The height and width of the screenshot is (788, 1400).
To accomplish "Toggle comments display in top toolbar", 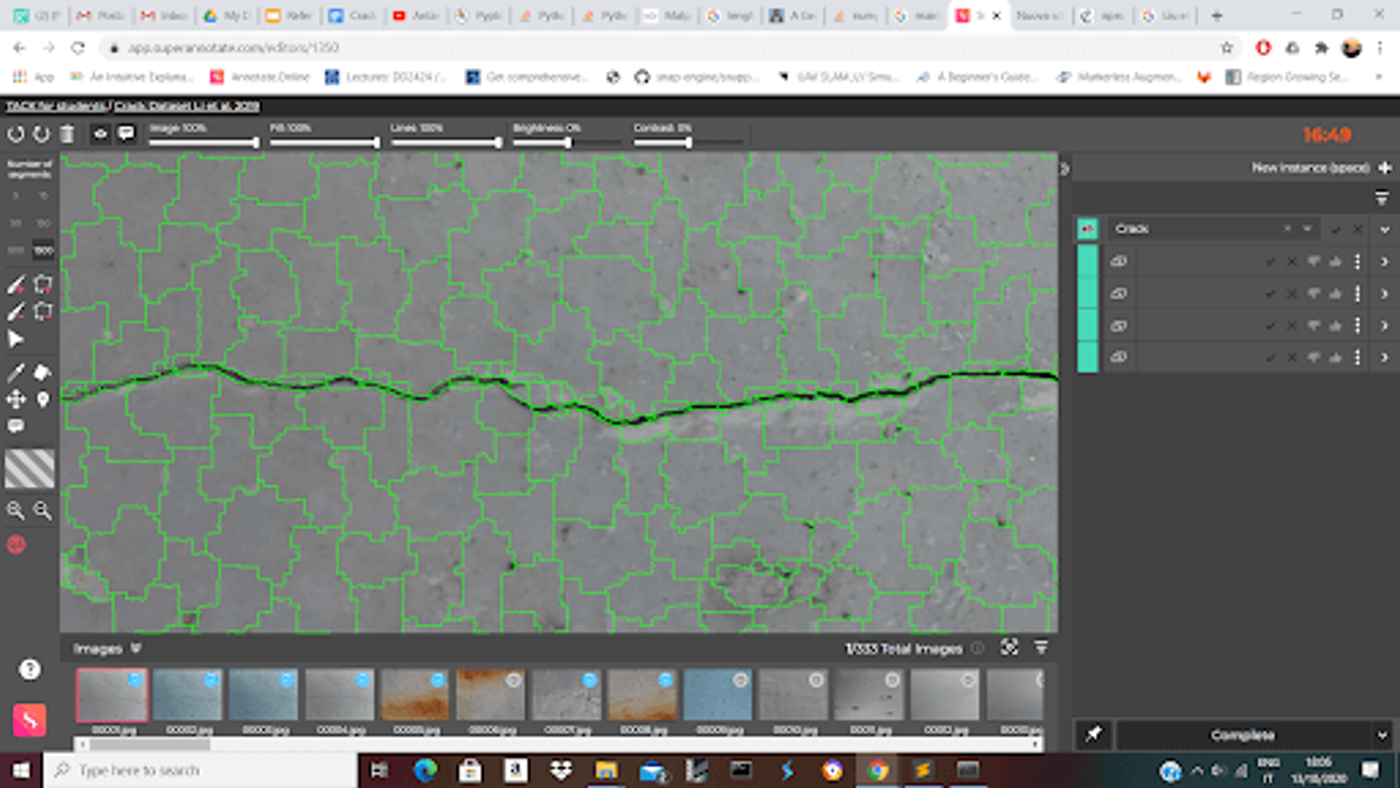I will tap(126, 134).
